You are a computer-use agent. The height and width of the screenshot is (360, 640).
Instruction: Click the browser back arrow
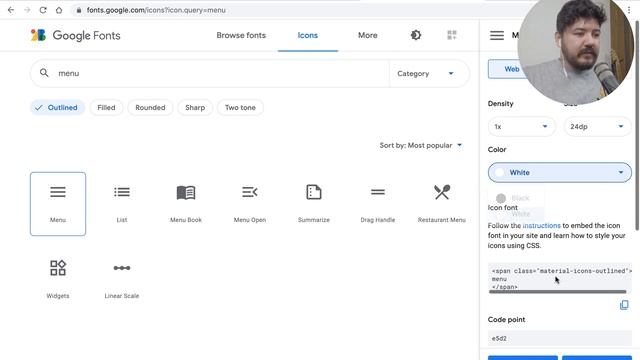coord(11,10)
